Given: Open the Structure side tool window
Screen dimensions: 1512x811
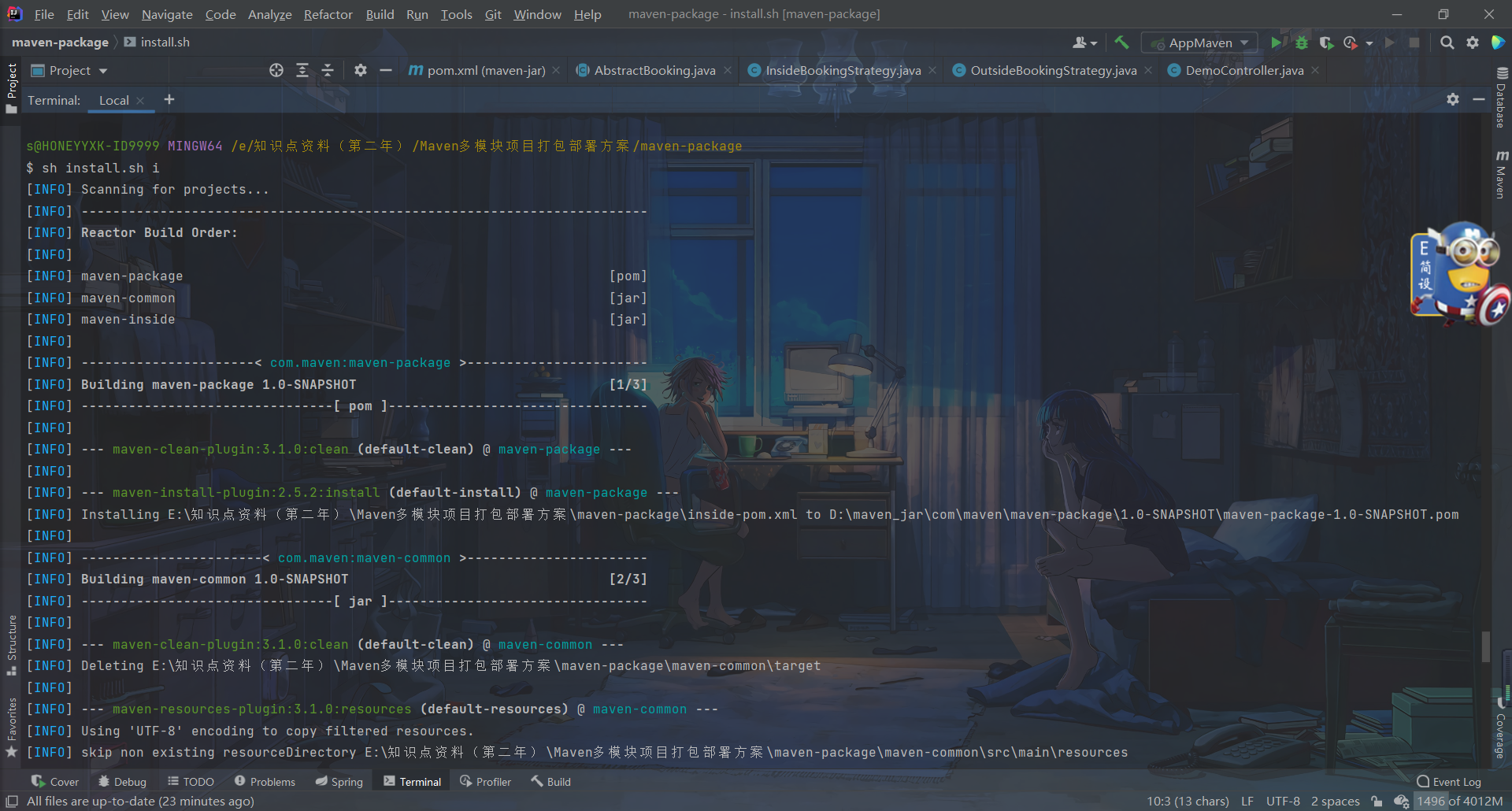Looking at the screenshot, I should (12, 644).
